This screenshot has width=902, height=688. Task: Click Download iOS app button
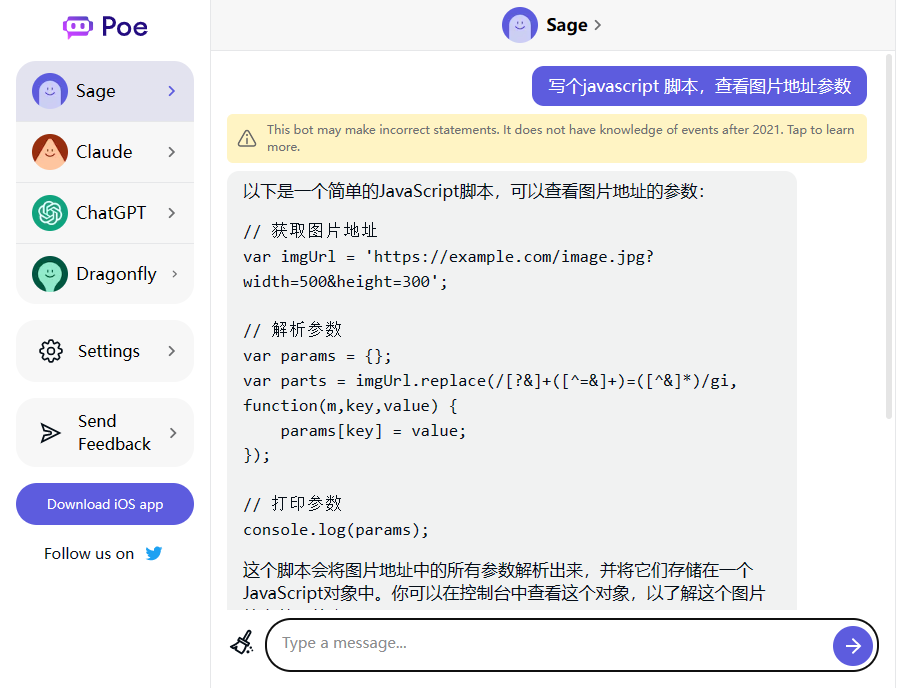105,504
